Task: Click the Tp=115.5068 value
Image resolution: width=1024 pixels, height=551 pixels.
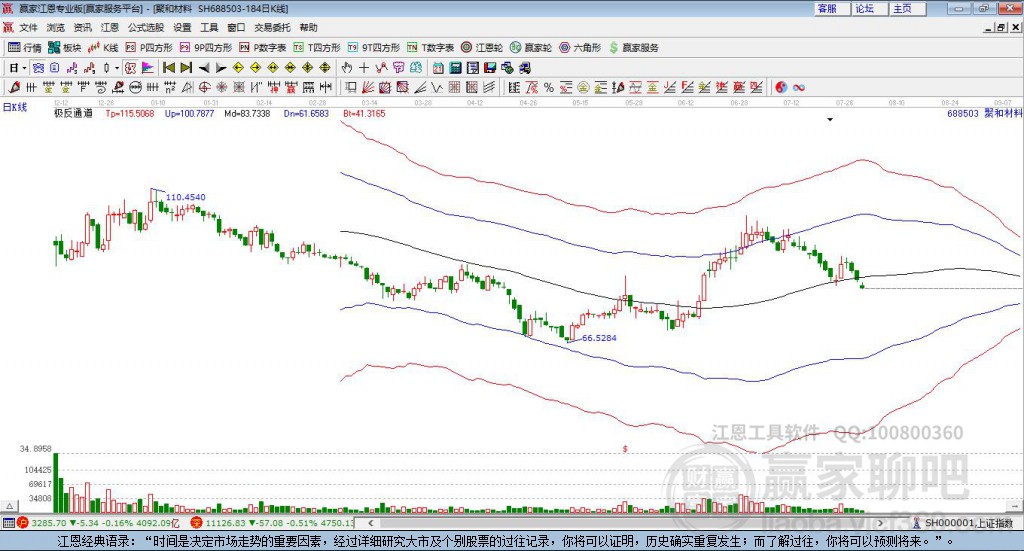Action: [x=130, y=114]
